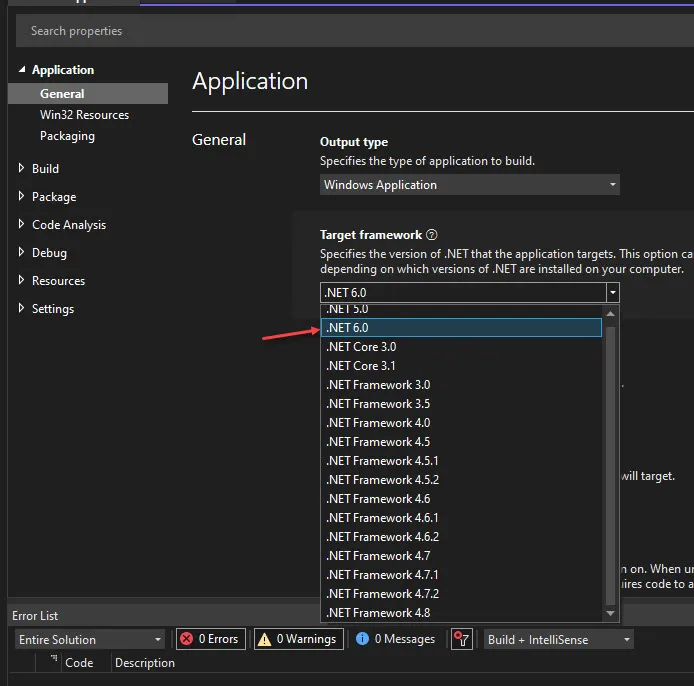Open the Packaging page
This screenshot has height=686, width=694.
(x=67, y=136)
